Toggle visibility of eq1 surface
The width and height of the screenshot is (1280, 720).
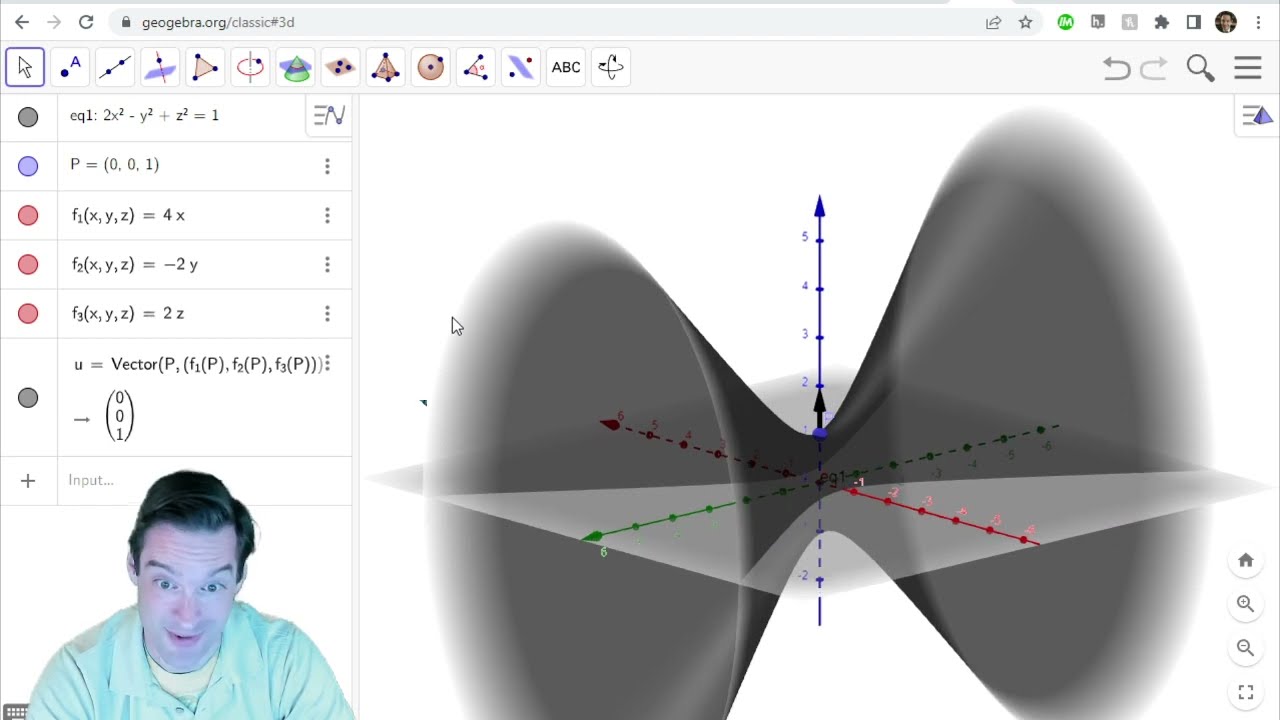coord(28,117)
